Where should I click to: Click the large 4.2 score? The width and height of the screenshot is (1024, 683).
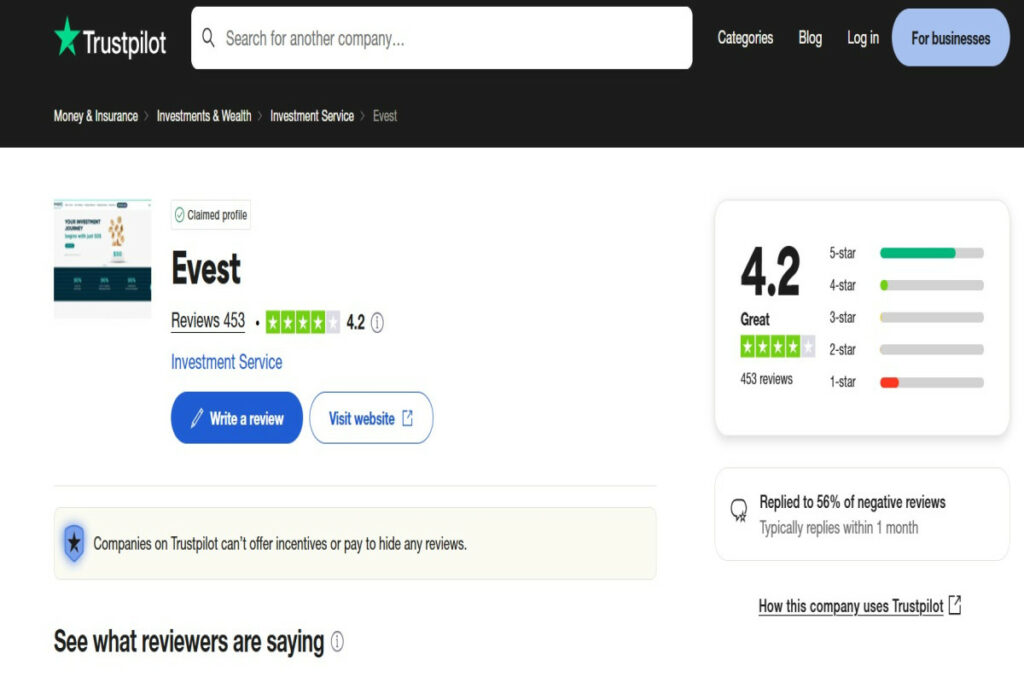[770, 271]
